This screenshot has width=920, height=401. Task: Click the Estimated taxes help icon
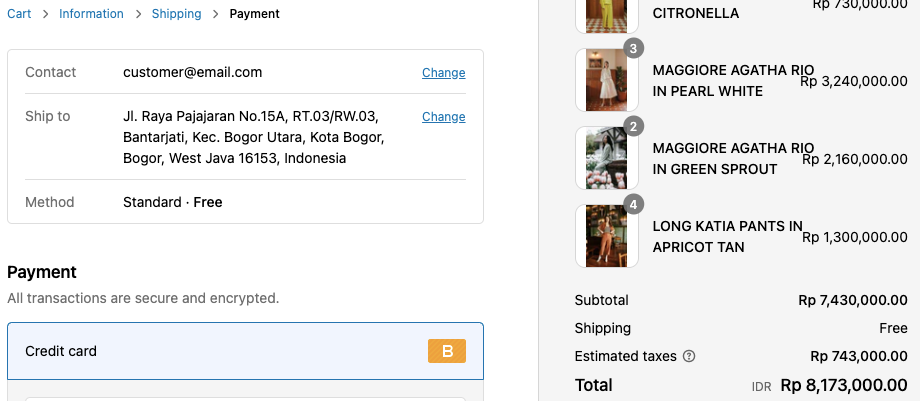point(689,356)
